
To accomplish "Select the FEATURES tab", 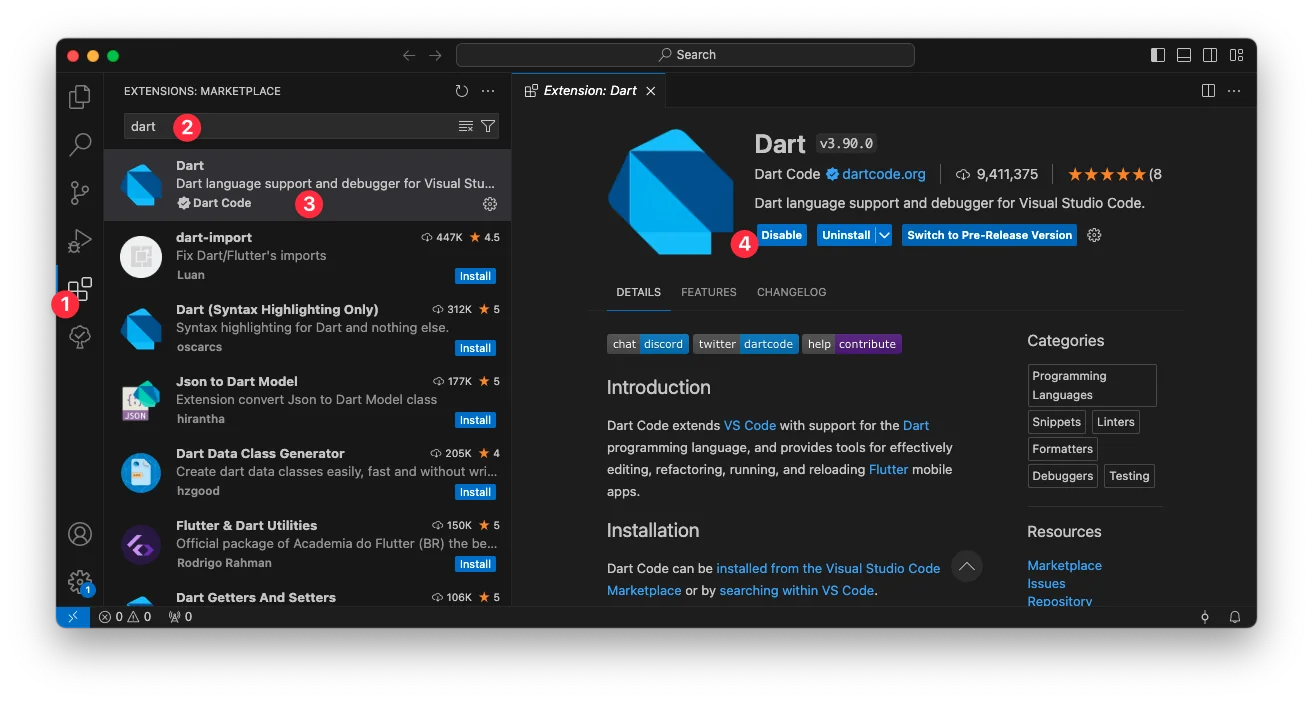I will point(709,292).
